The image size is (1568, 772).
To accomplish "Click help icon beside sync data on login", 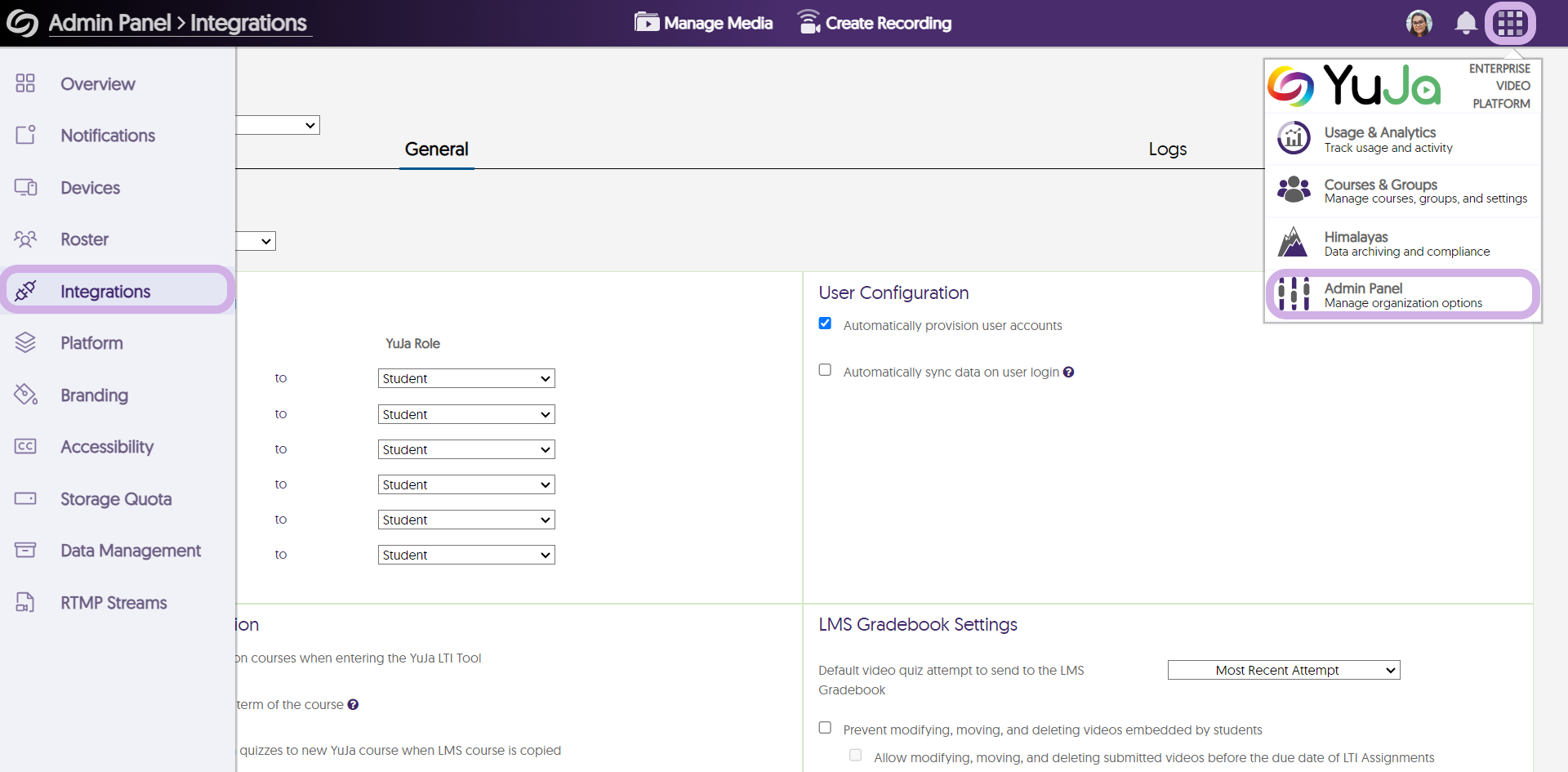I will [x=1068, y=372].
